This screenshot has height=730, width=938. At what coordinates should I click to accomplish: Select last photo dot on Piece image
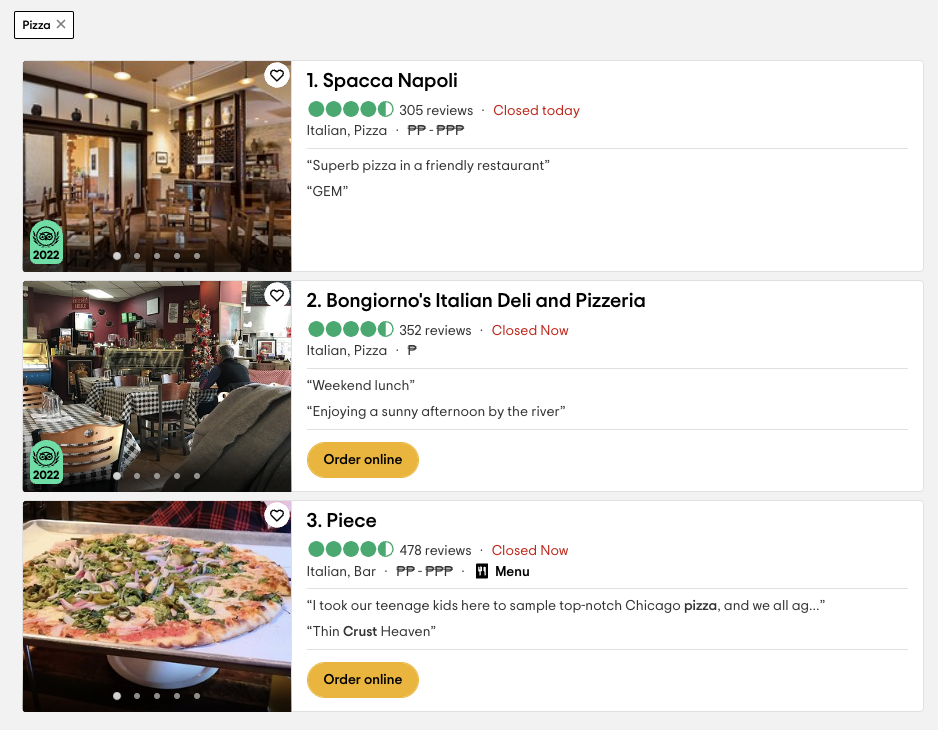(197, 696)
